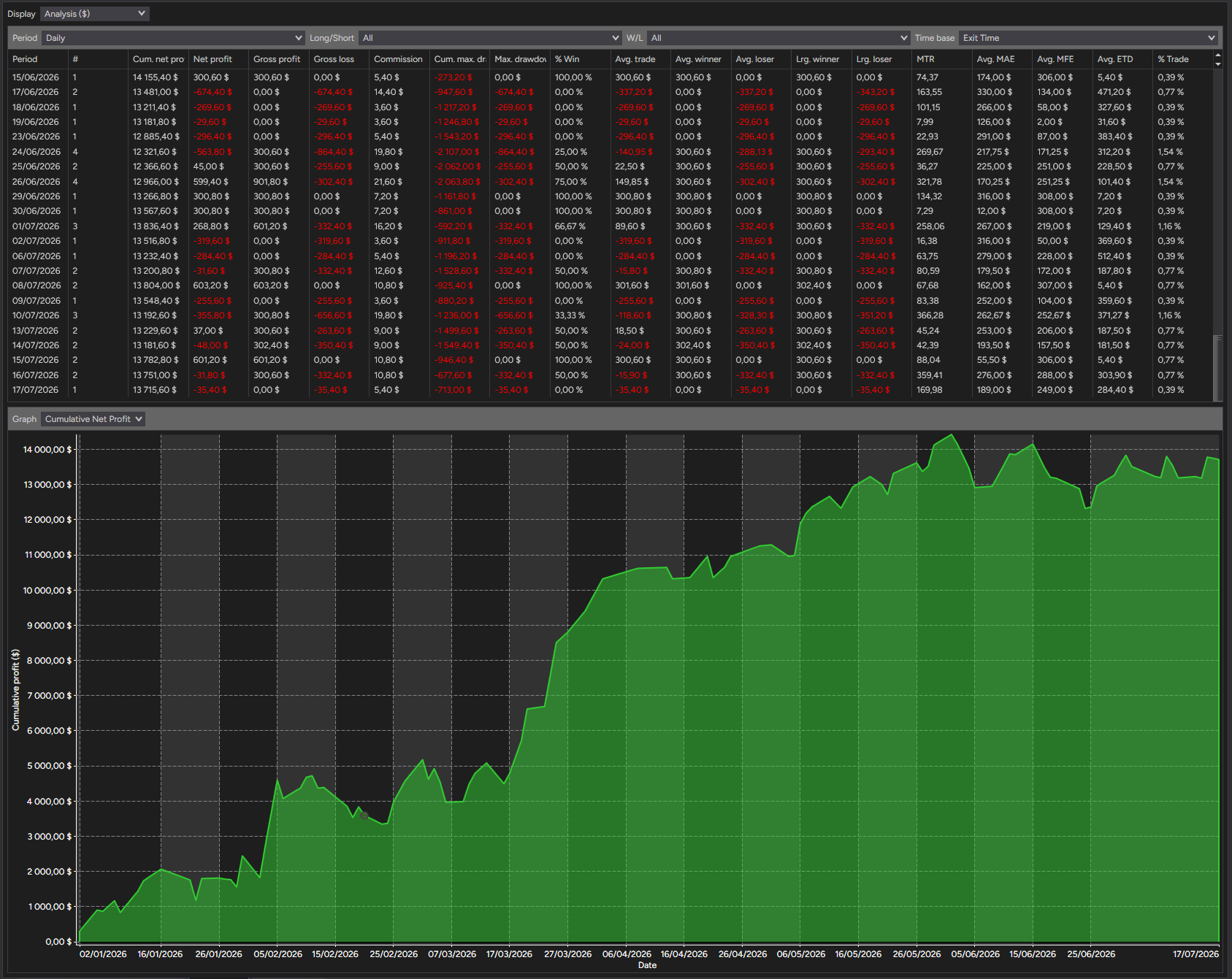Select the 18/06/2026 period row
This screenshot has width=1232, height=979.
611,107
